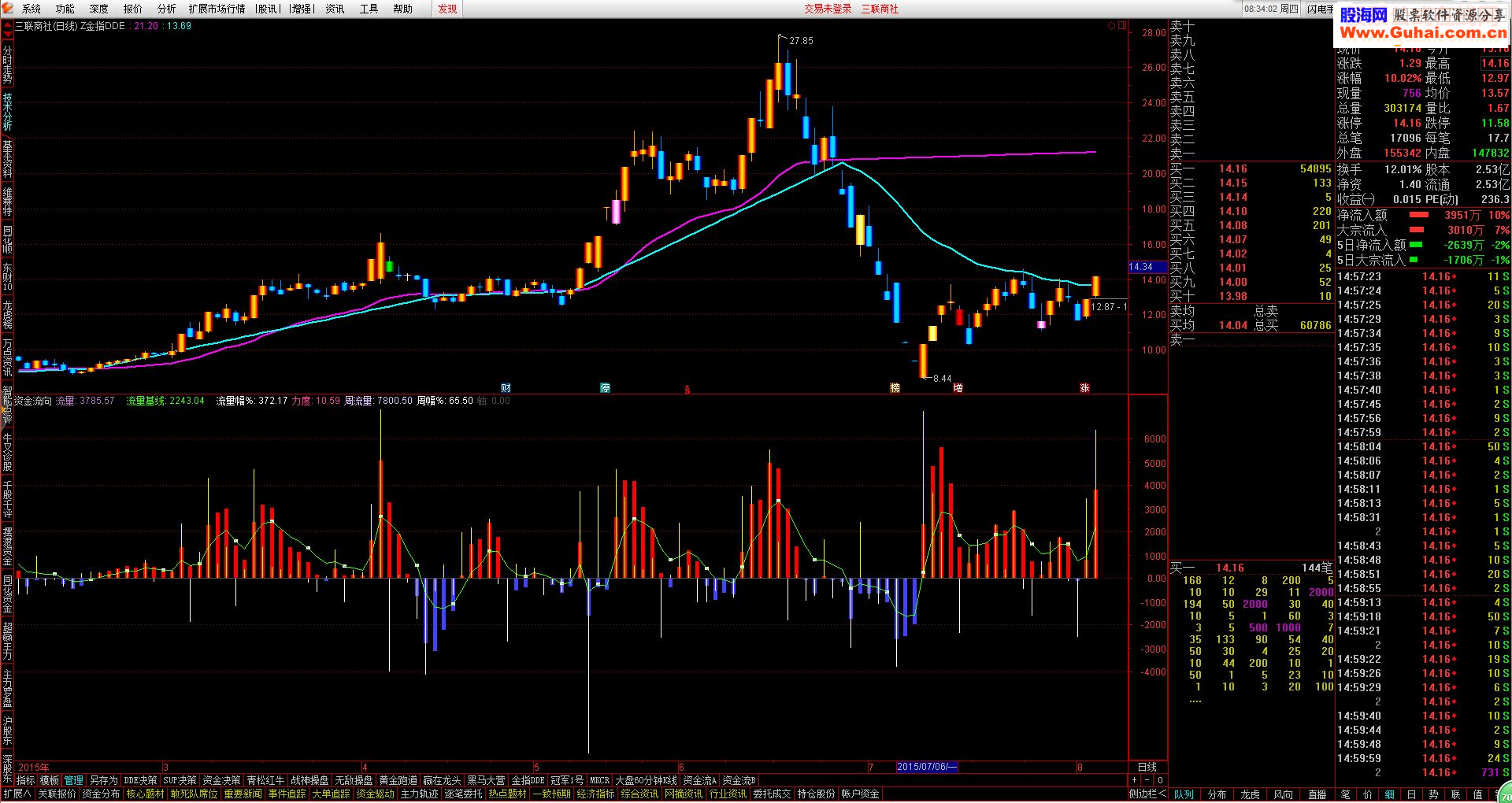1512x803 pixels.
Task: Click the square window icon at the chart's top right
Action: click(1122, 26)
